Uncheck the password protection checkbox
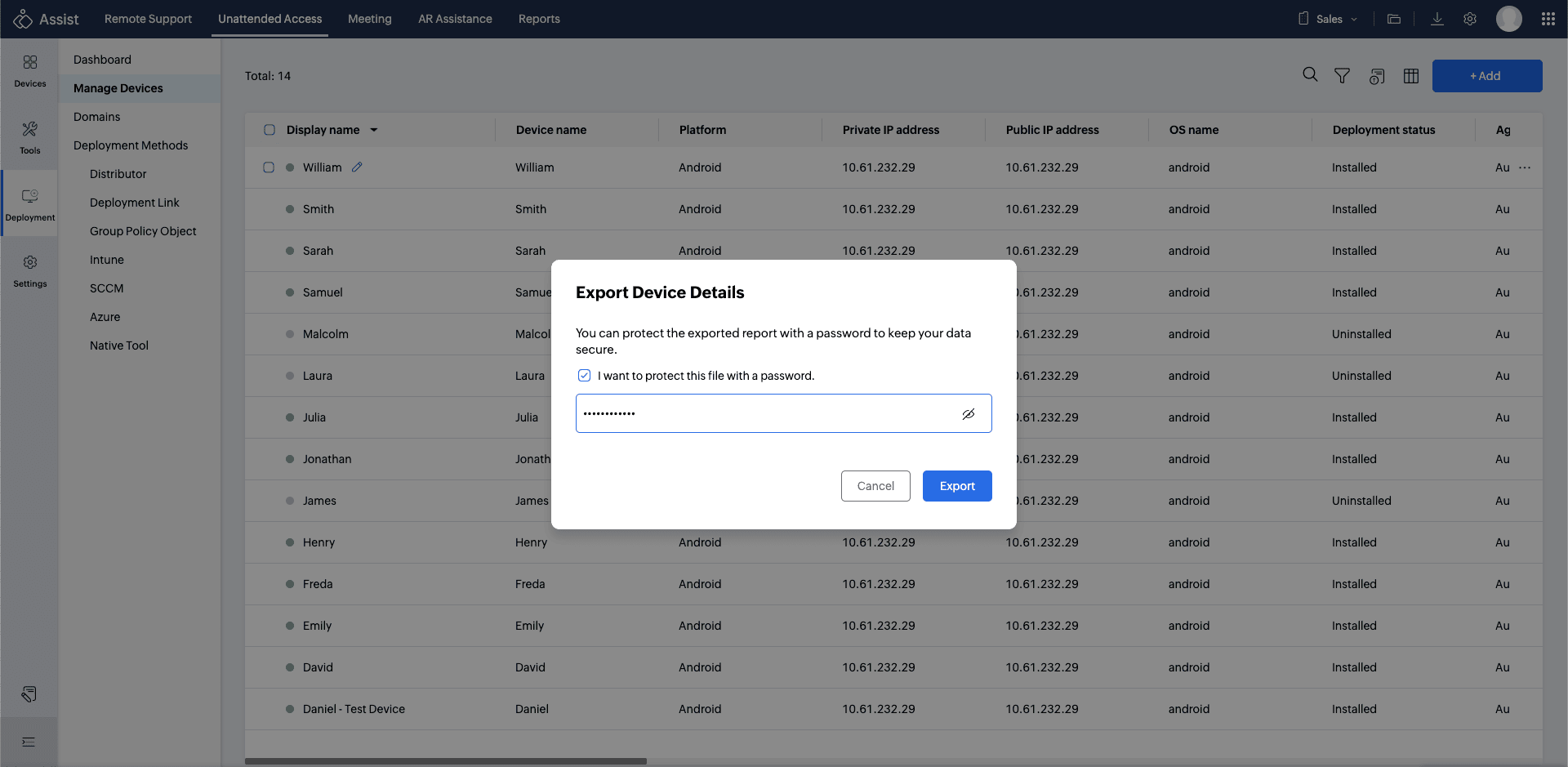The height and width of the screenshot is (767, 1568). click(584, 376)
